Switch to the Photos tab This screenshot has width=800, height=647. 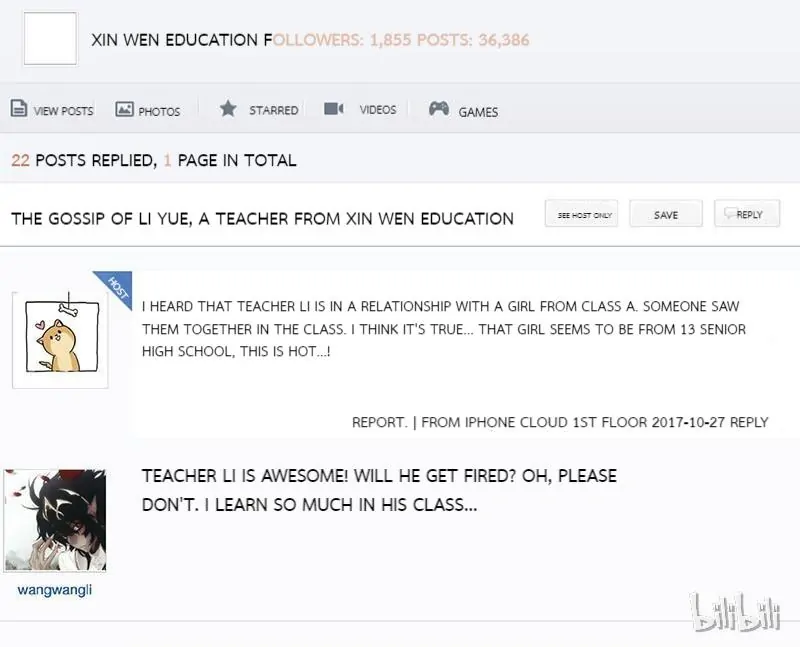click(x=159, y=111)
